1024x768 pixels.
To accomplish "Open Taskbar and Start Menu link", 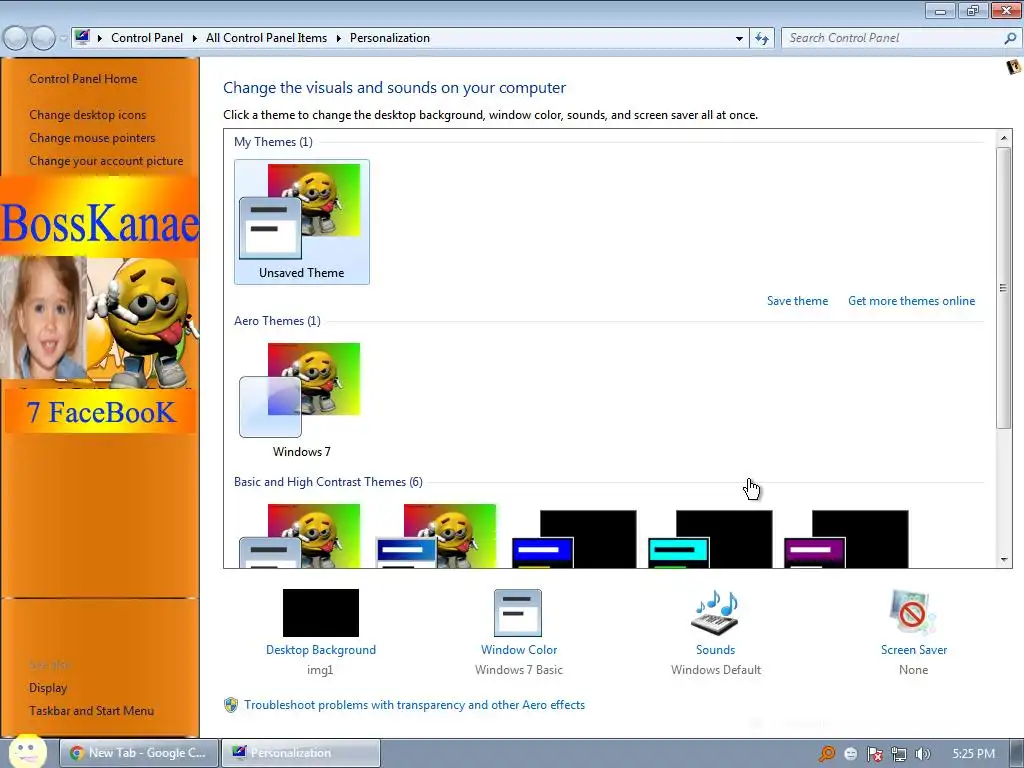I will [91, 711].
